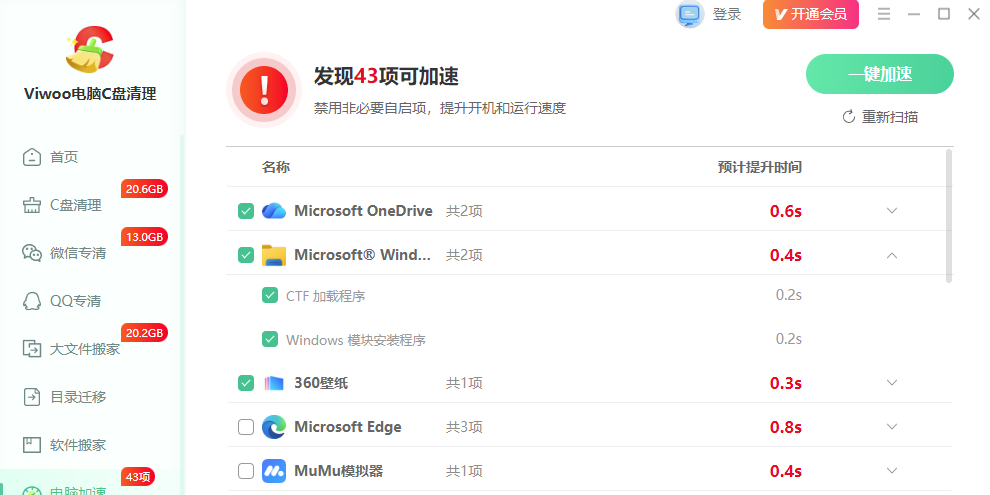
Task: Click the 20.2GB badge on 大文件搬家
Action: pyautogui.click(x=145, y=333)
